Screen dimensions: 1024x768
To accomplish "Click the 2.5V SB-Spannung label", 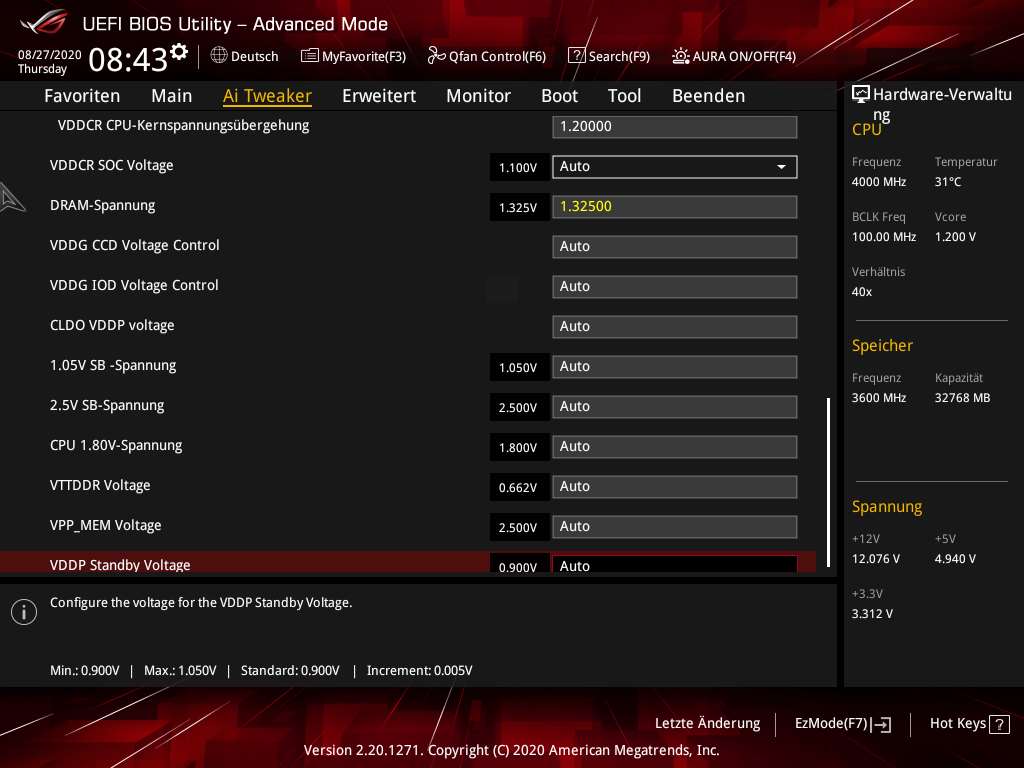I will [107, 406].
